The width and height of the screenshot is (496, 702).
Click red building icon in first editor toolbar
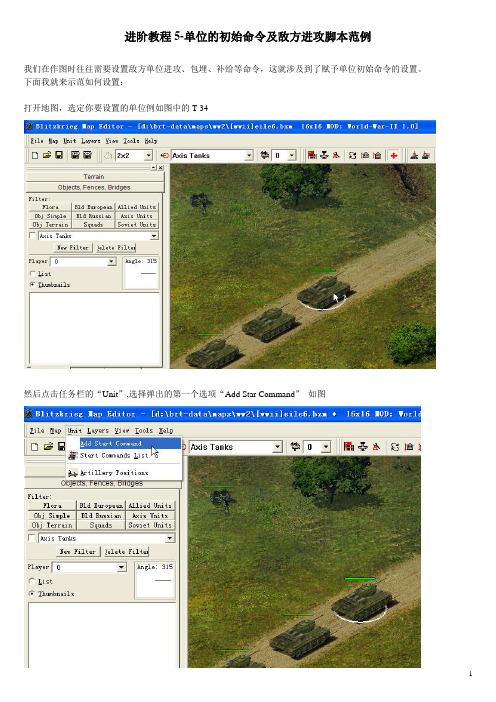(312, 155)
